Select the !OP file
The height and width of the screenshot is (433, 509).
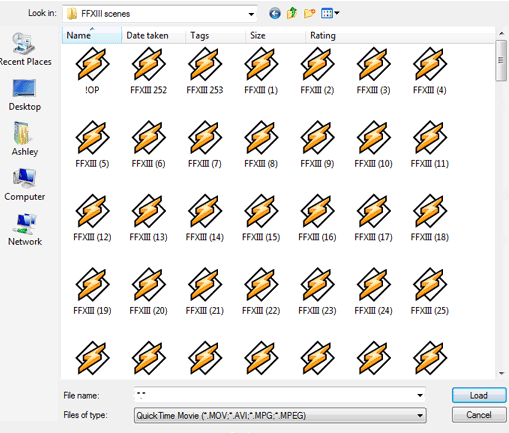92,71
